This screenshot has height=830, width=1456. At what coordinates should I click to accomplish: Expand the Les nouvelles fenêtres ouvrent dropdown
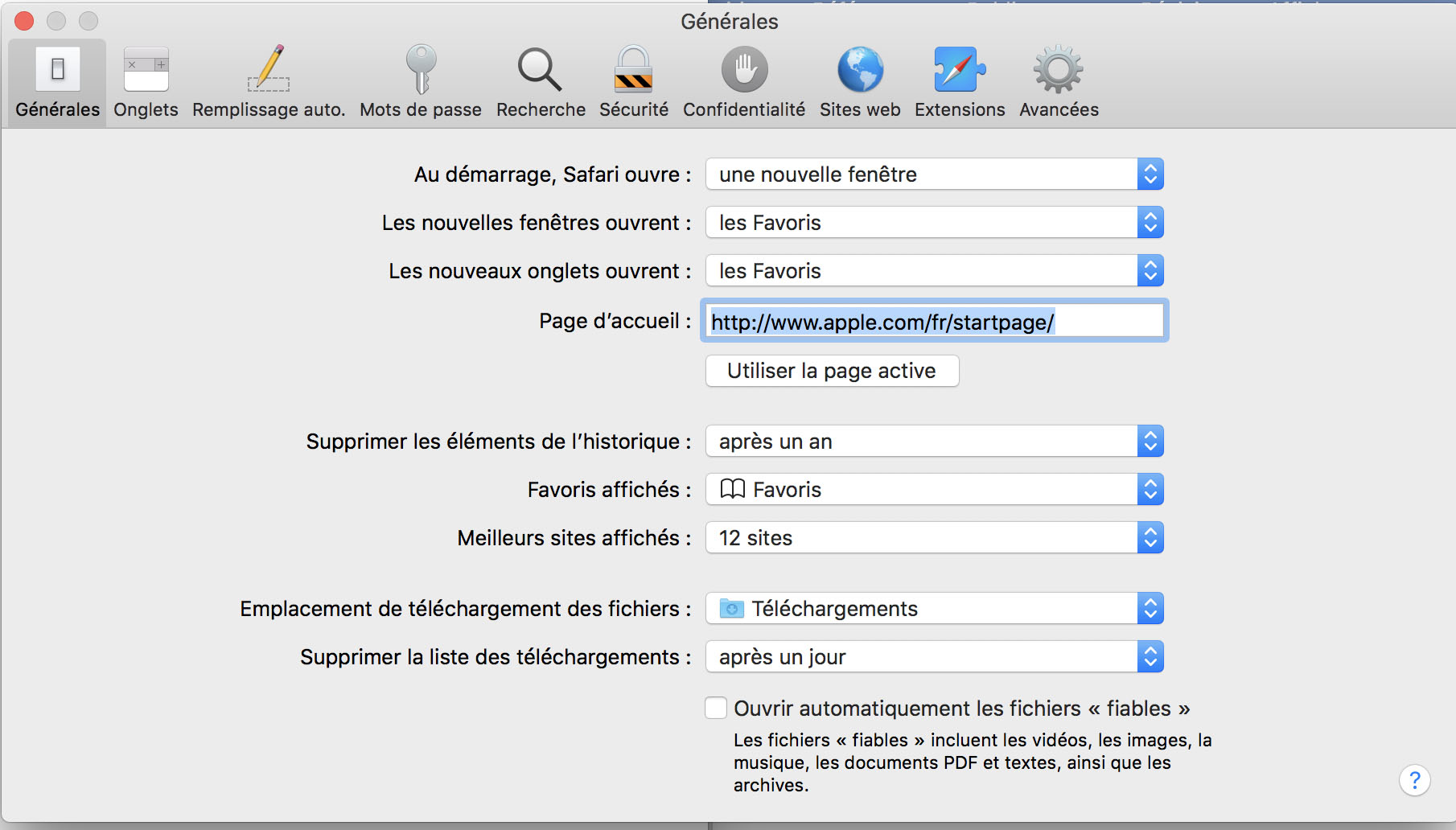tap(935, 223)
